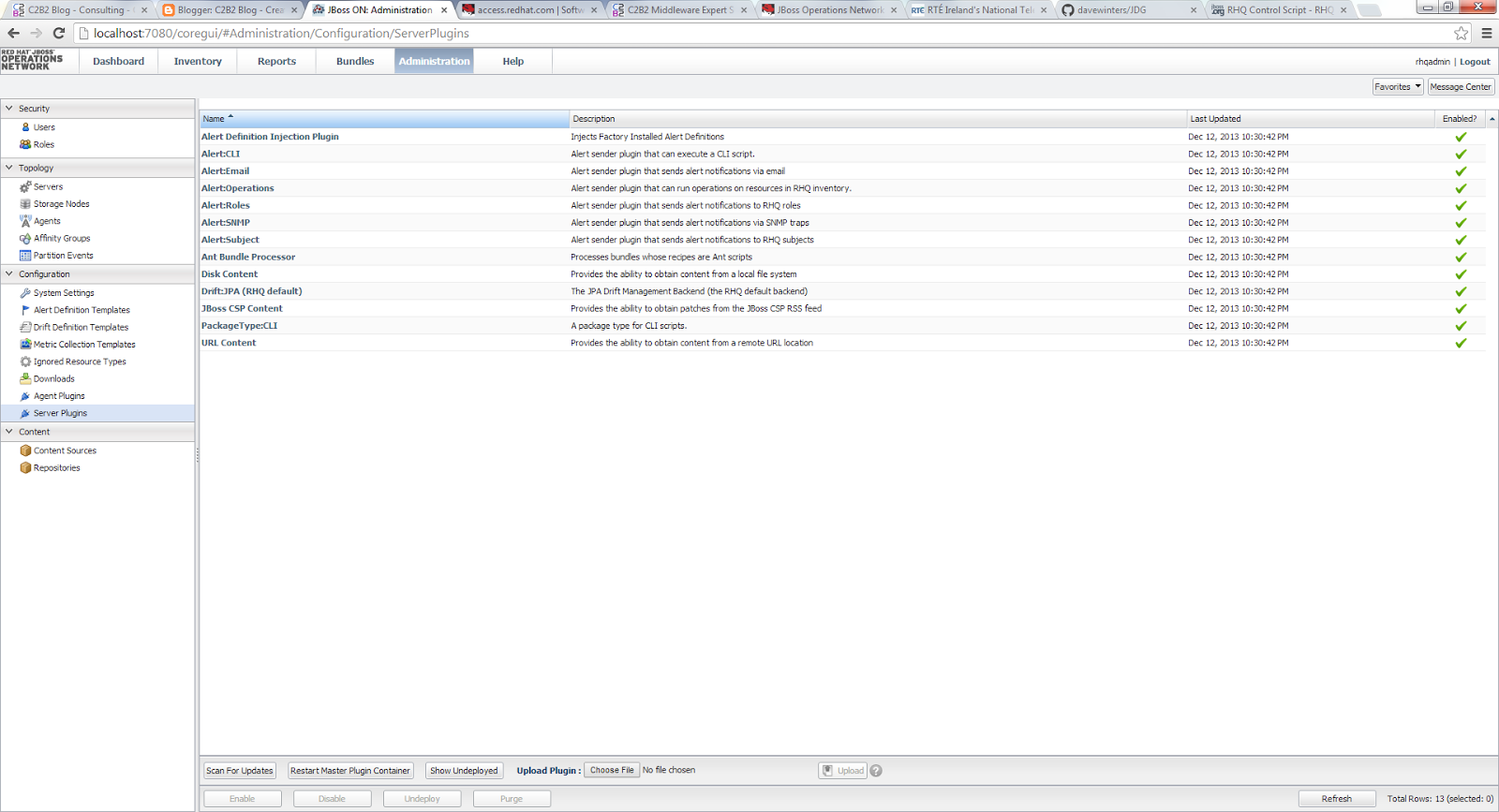The image size is (1499, 812).
Task: Click Choose File button
Action: [612, 770]
